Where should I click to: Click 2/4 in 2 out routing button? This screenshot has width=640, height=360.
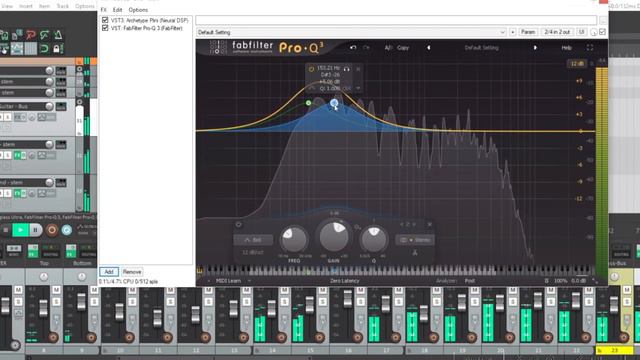557,32
